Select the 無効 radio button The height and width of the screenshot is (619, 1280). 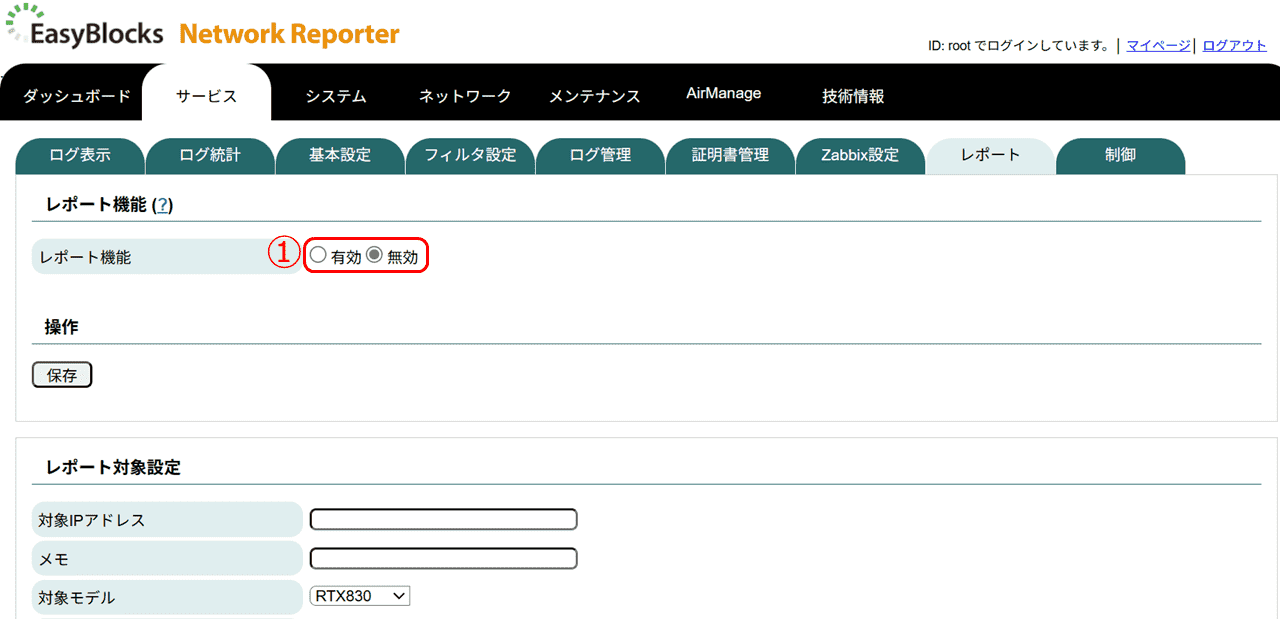point(374,255)
